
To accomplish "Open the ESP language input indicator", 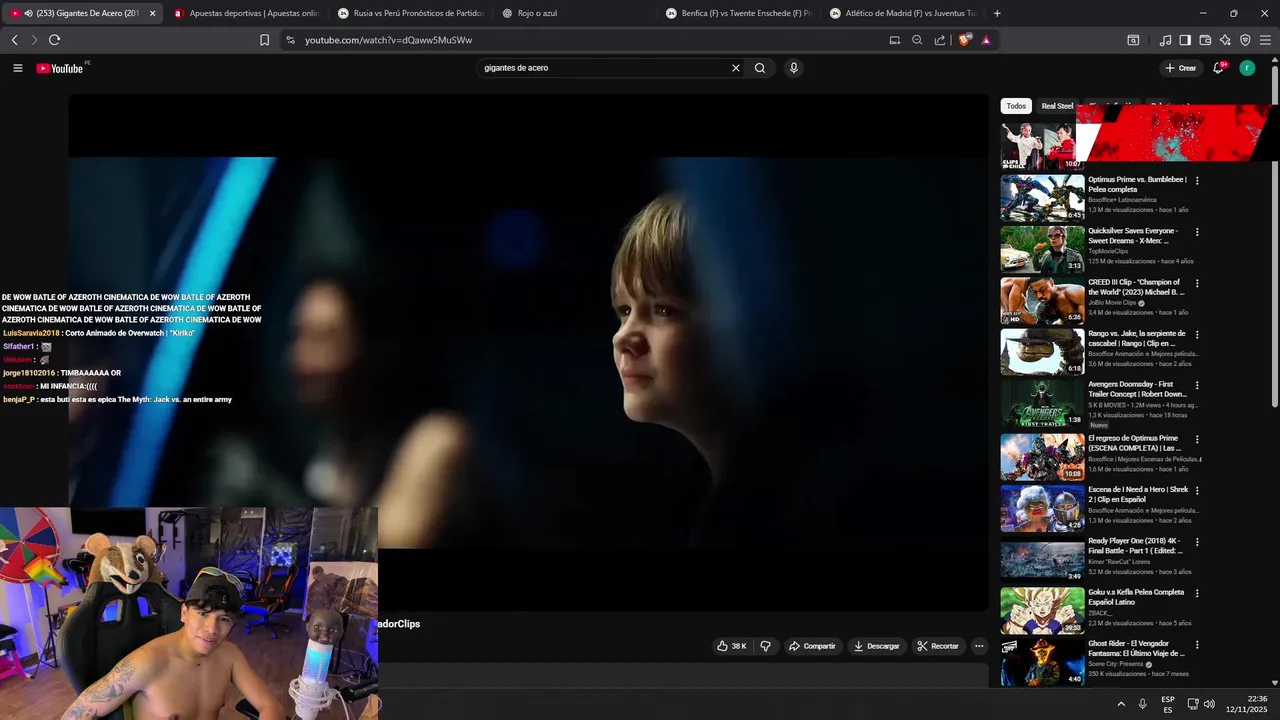I will 1168,704.
